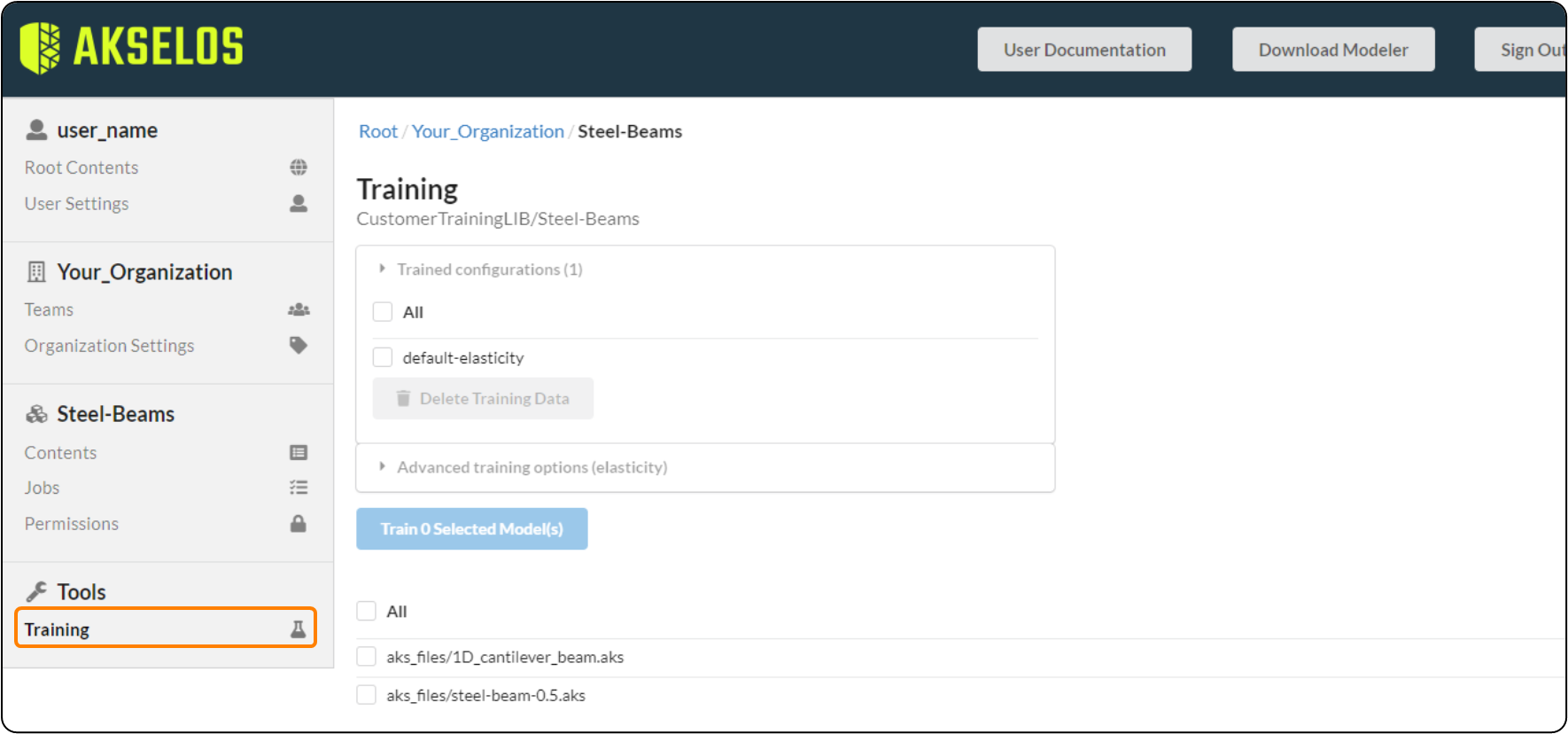Open Jobs under Steel-Beams
Image resolution: width=1568 pixels, height=734 pixels.
tap(42, 488)
